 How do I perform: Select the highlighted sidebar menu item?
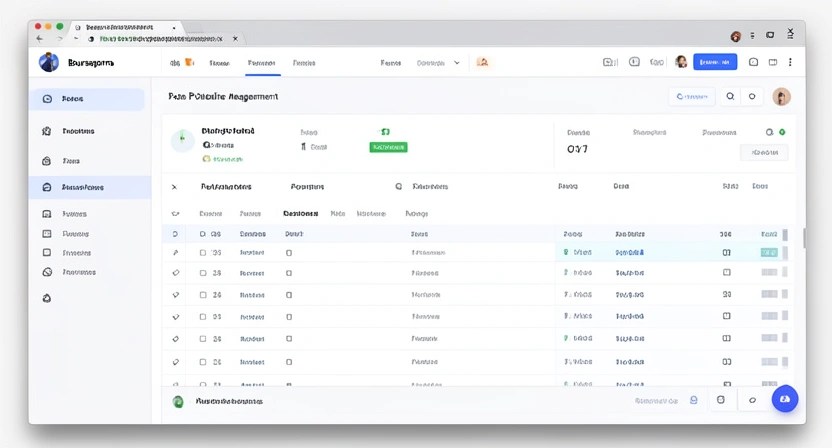click(x=90, y=187)
